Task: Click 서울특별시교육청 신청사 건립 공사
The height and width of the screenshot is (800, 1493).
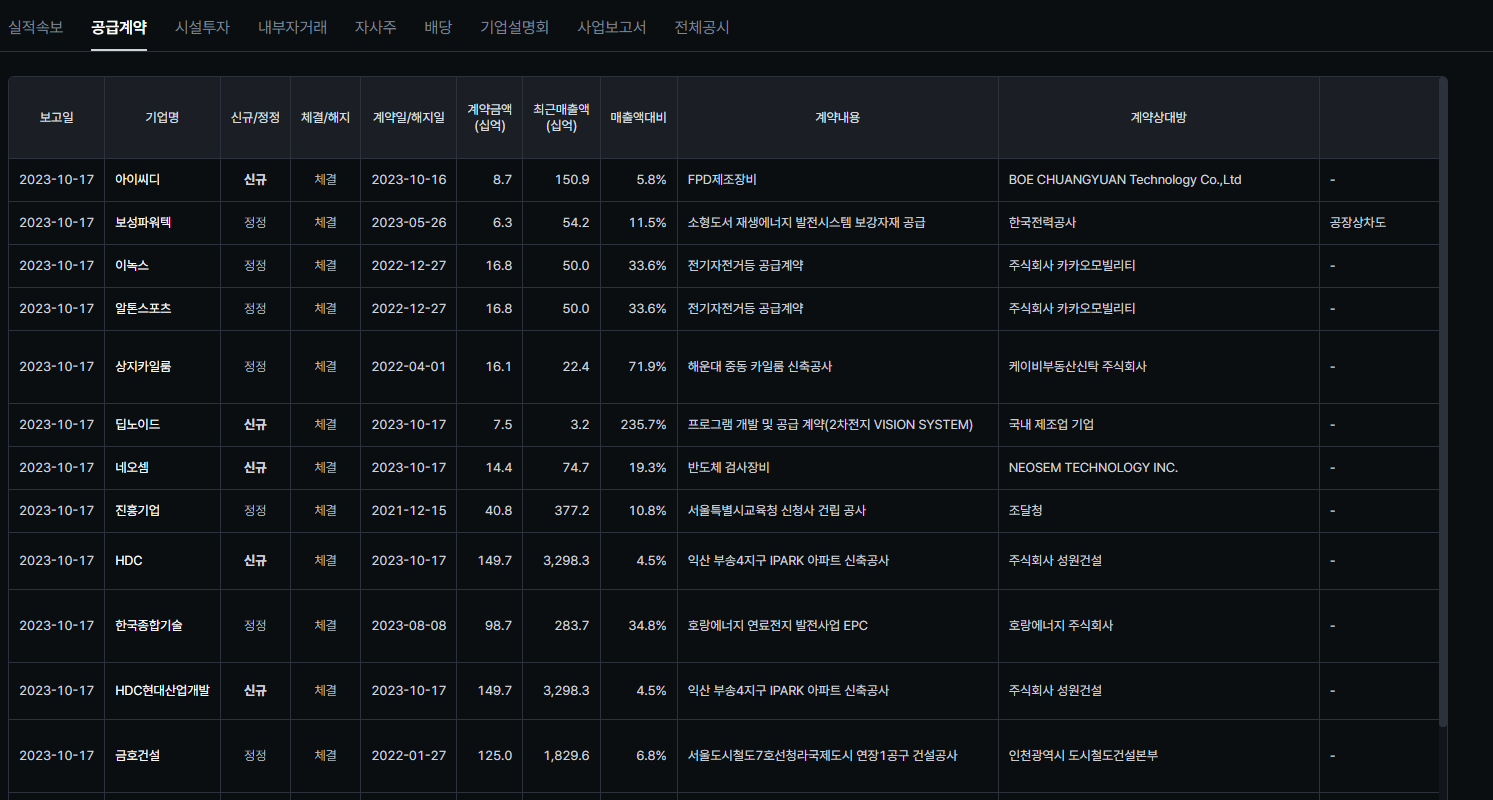Action: (777, 511)
